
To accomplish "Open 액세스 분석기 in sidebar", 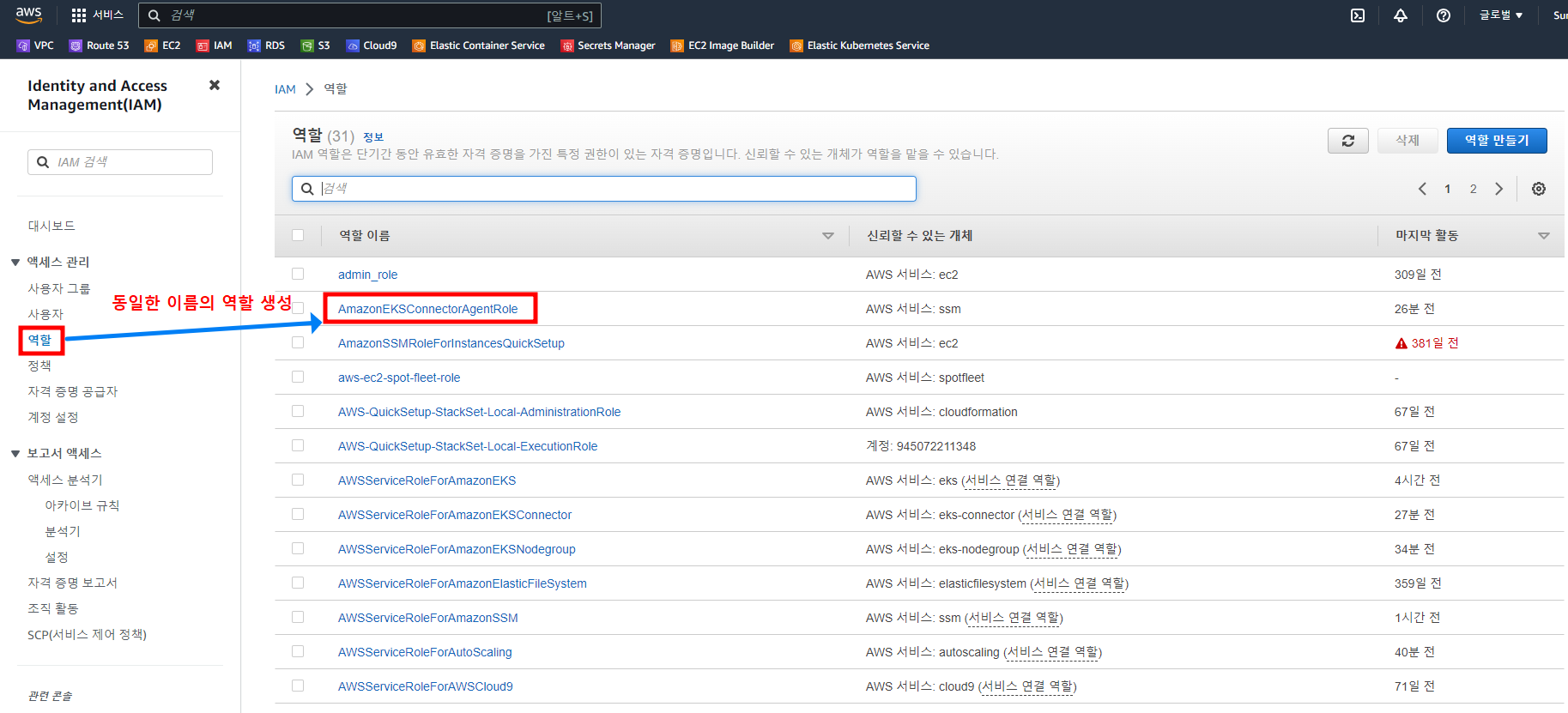I will (x=65, y=480).
